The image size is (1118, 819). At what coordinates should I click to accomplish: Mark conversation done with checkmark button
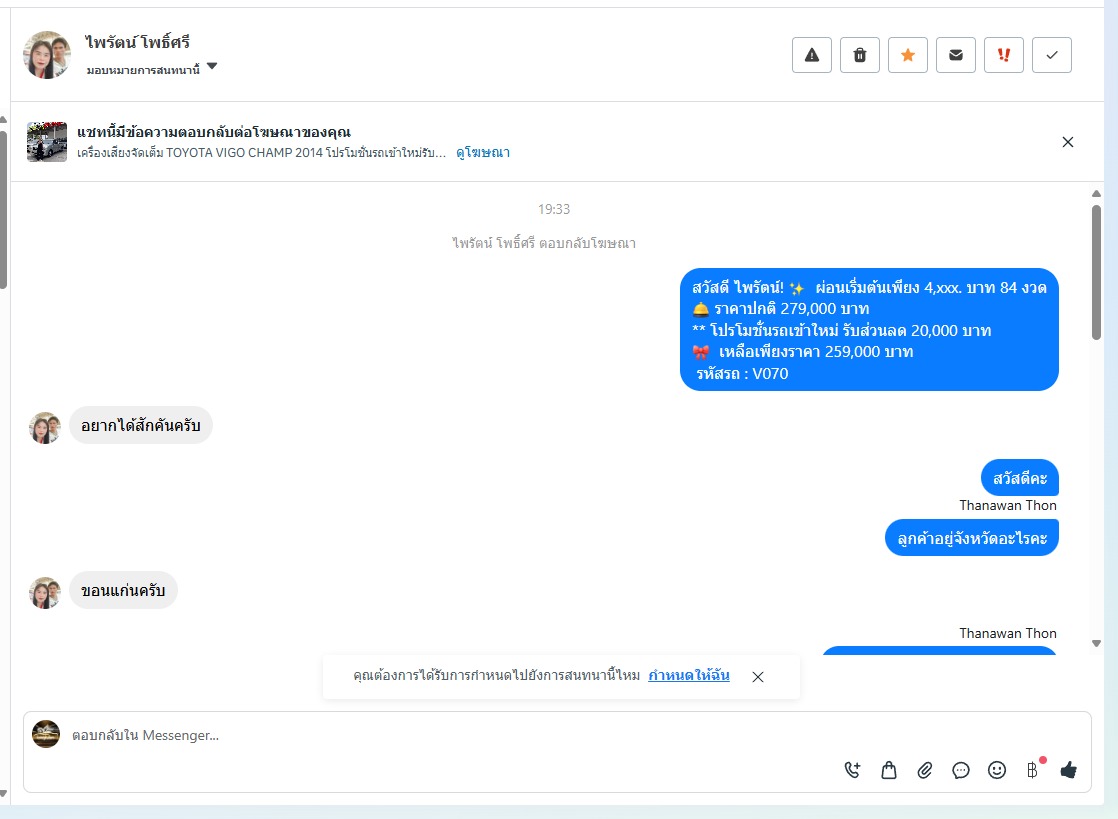click(x=1052, y=55)
